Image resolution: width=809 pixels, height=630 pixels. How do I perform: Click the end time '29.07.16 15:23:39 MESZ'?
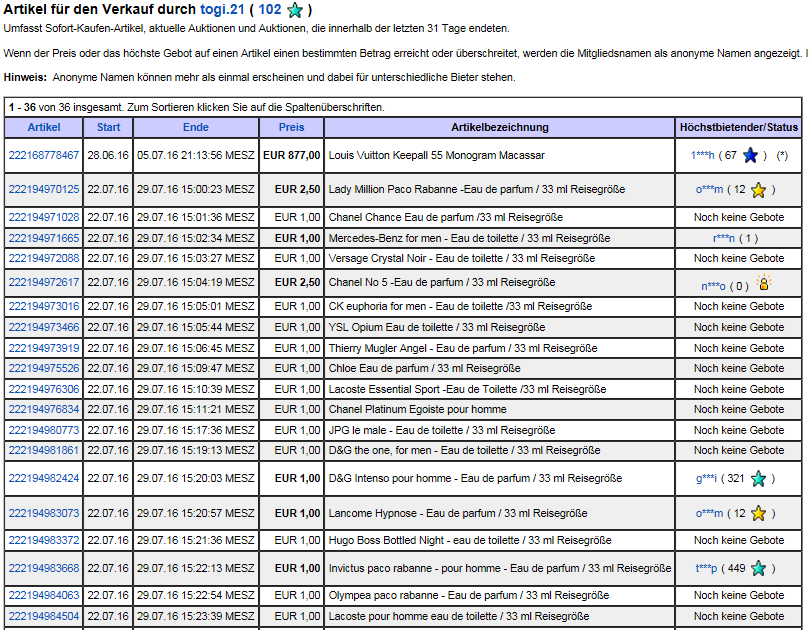click(196, 616)
